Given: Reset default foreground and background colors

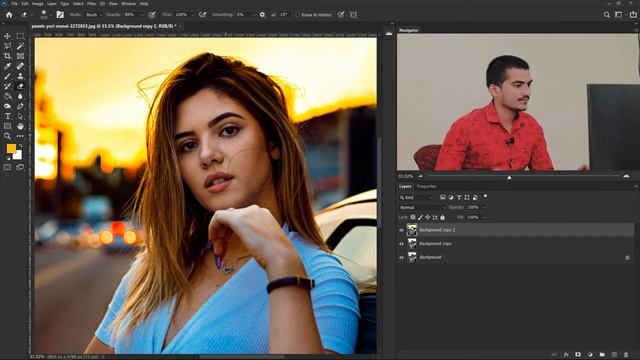Looking at the screenshot, I should click(8, 158).
